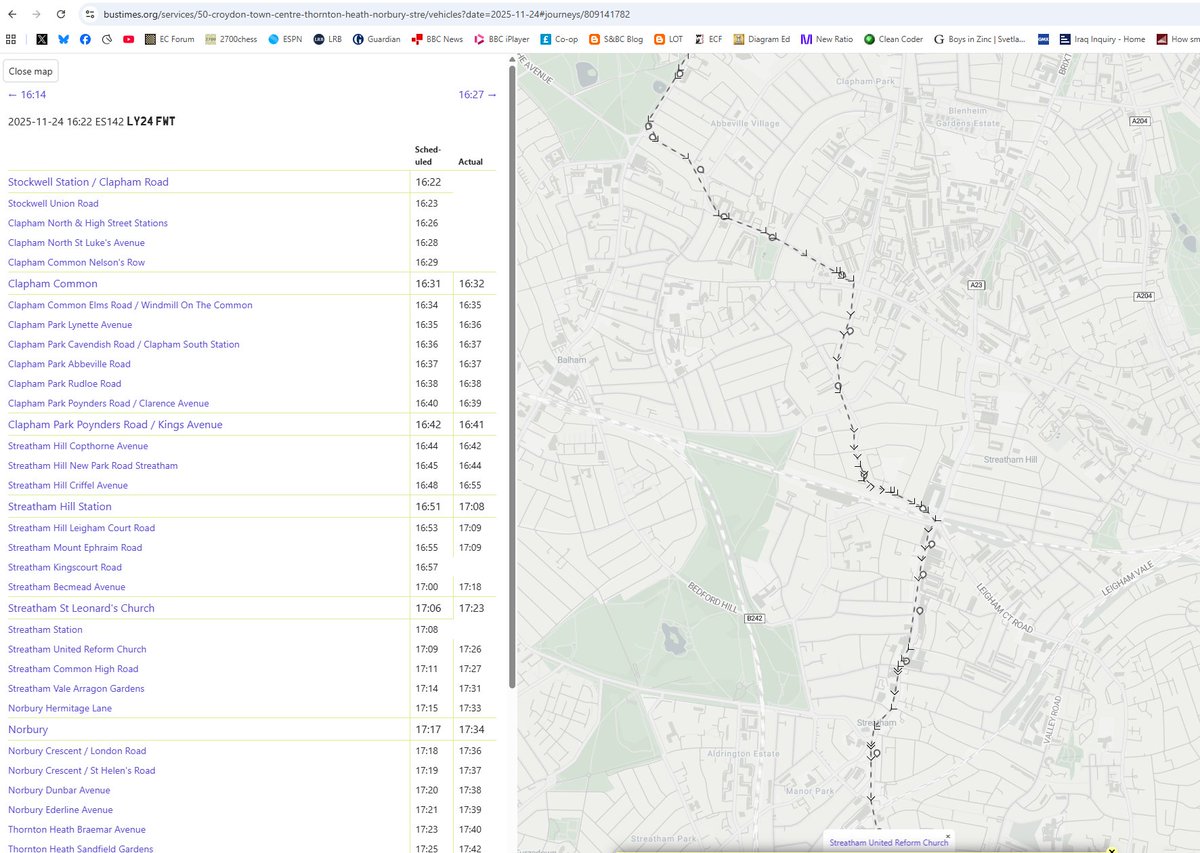The image size is (1200, 853).
Task: Open the LOT bookmark
Action: pos(669,39)
